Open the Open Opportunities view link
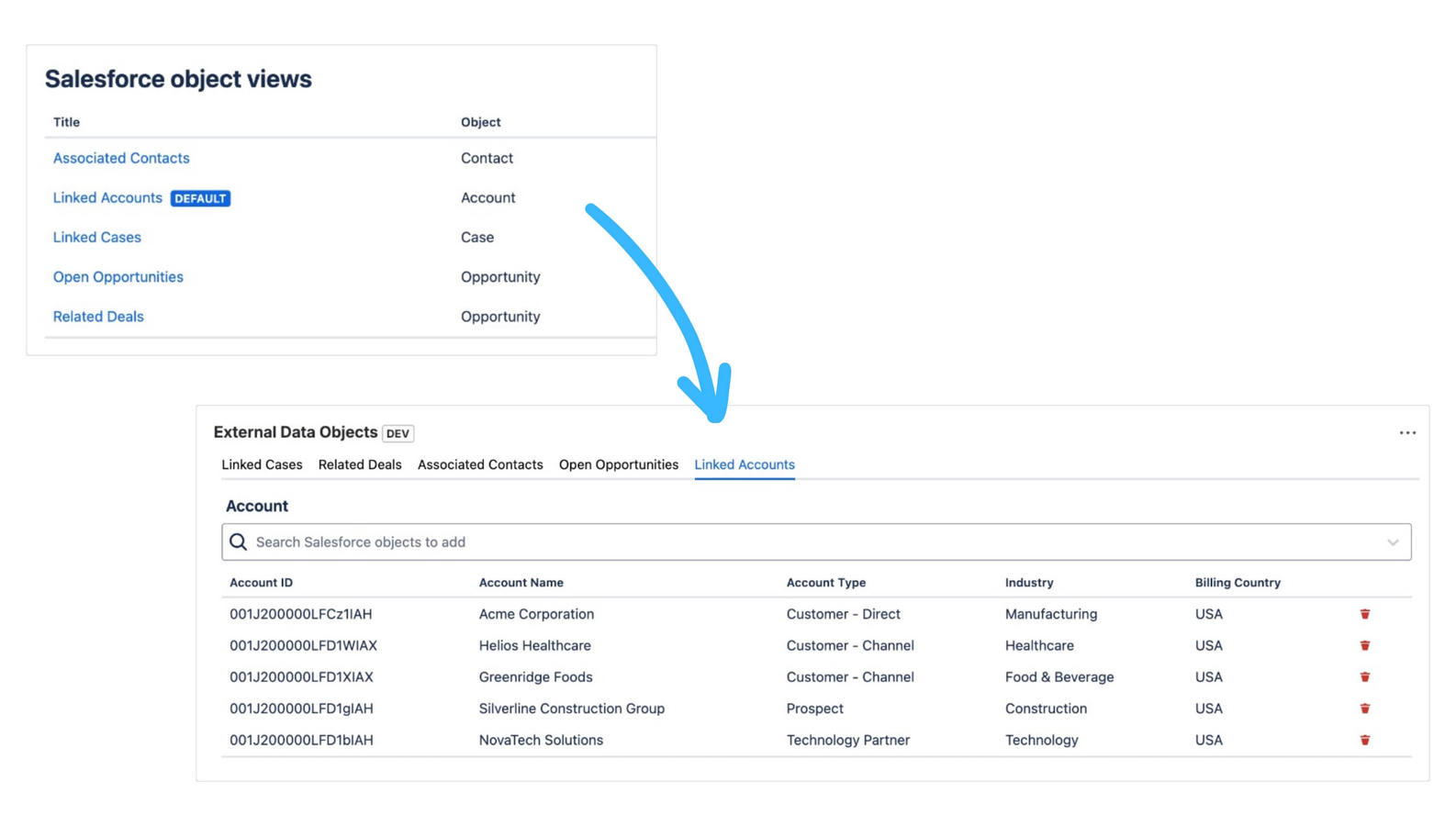 [118, 276]
